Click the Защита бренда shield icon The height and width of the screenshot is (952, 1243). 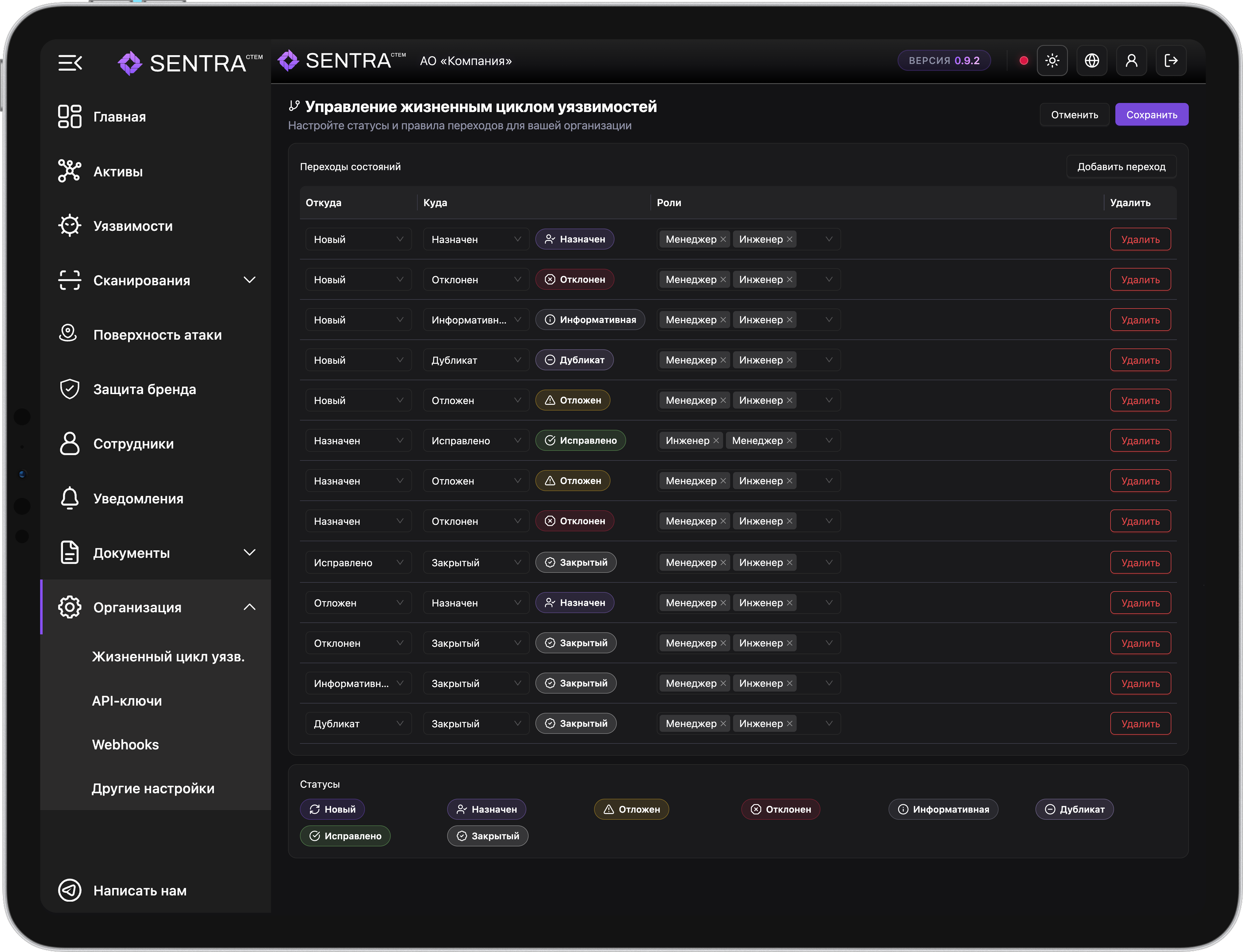coord(70,389)
